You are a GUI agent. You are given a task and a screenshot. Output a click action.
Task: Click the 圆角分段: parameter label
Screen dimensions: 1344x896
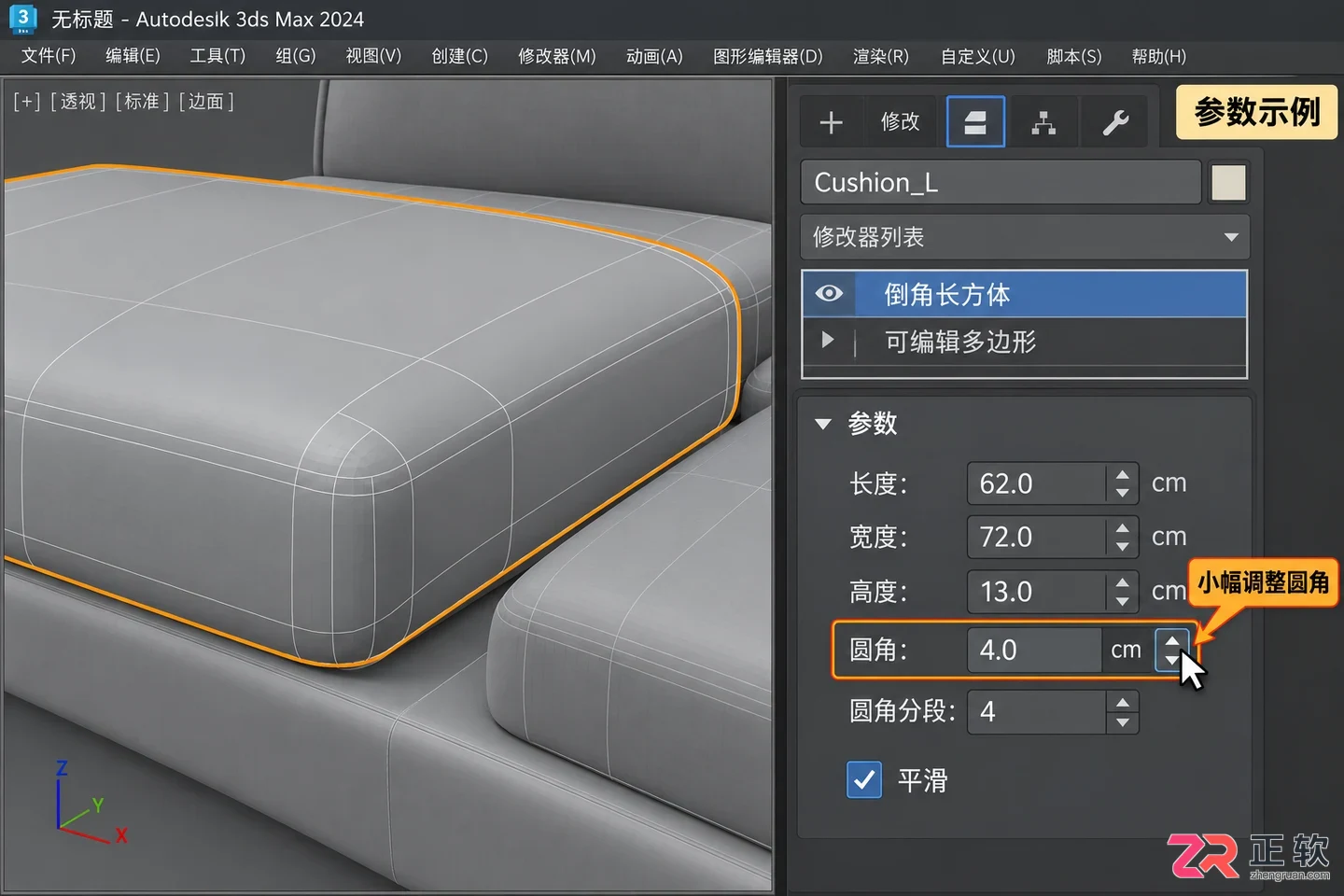(903, 711)
